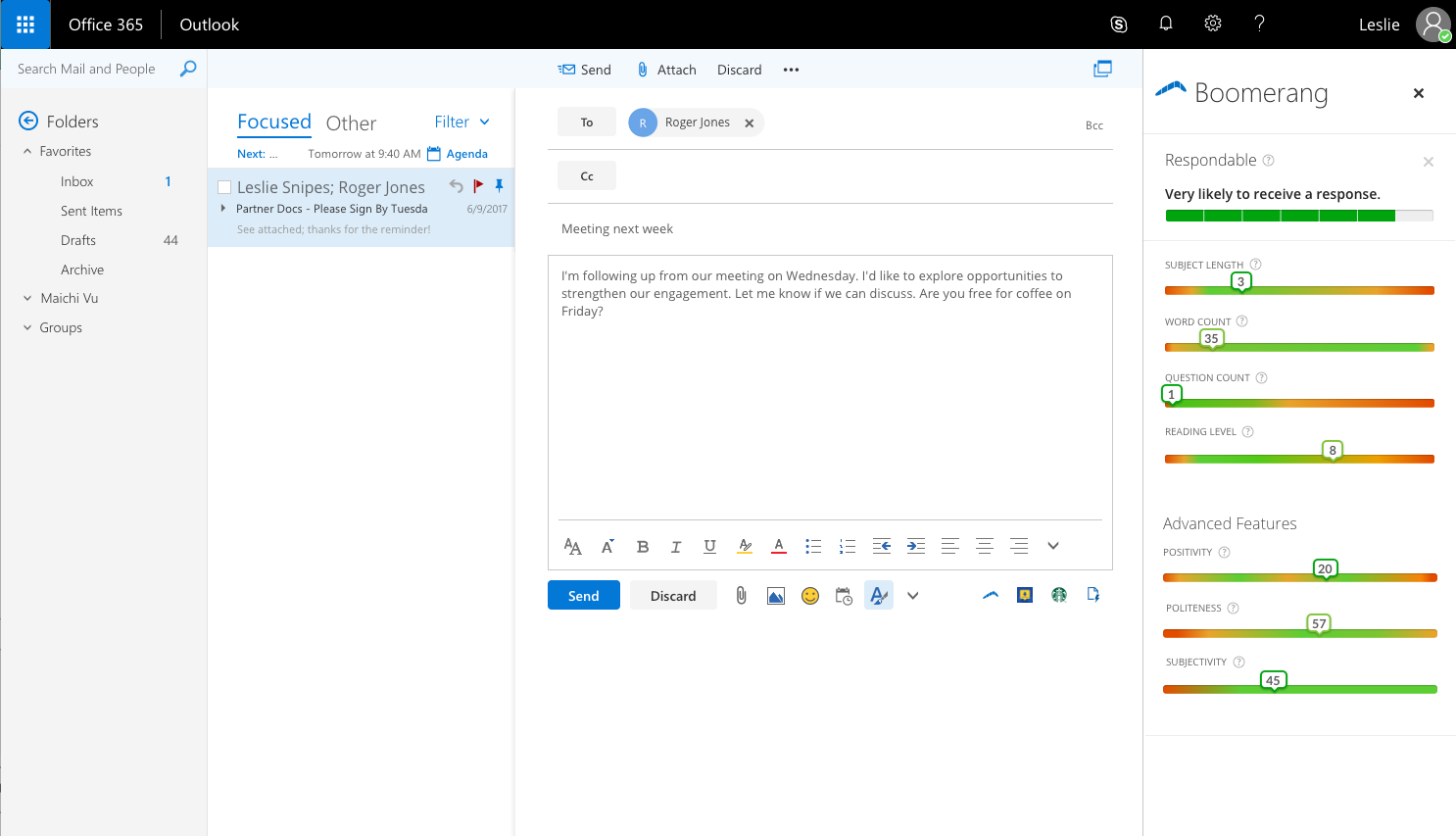Viewport: 1456px width, 836px height.
Task: Open more compose options chevron next to formatting
Action: [913, 595]
